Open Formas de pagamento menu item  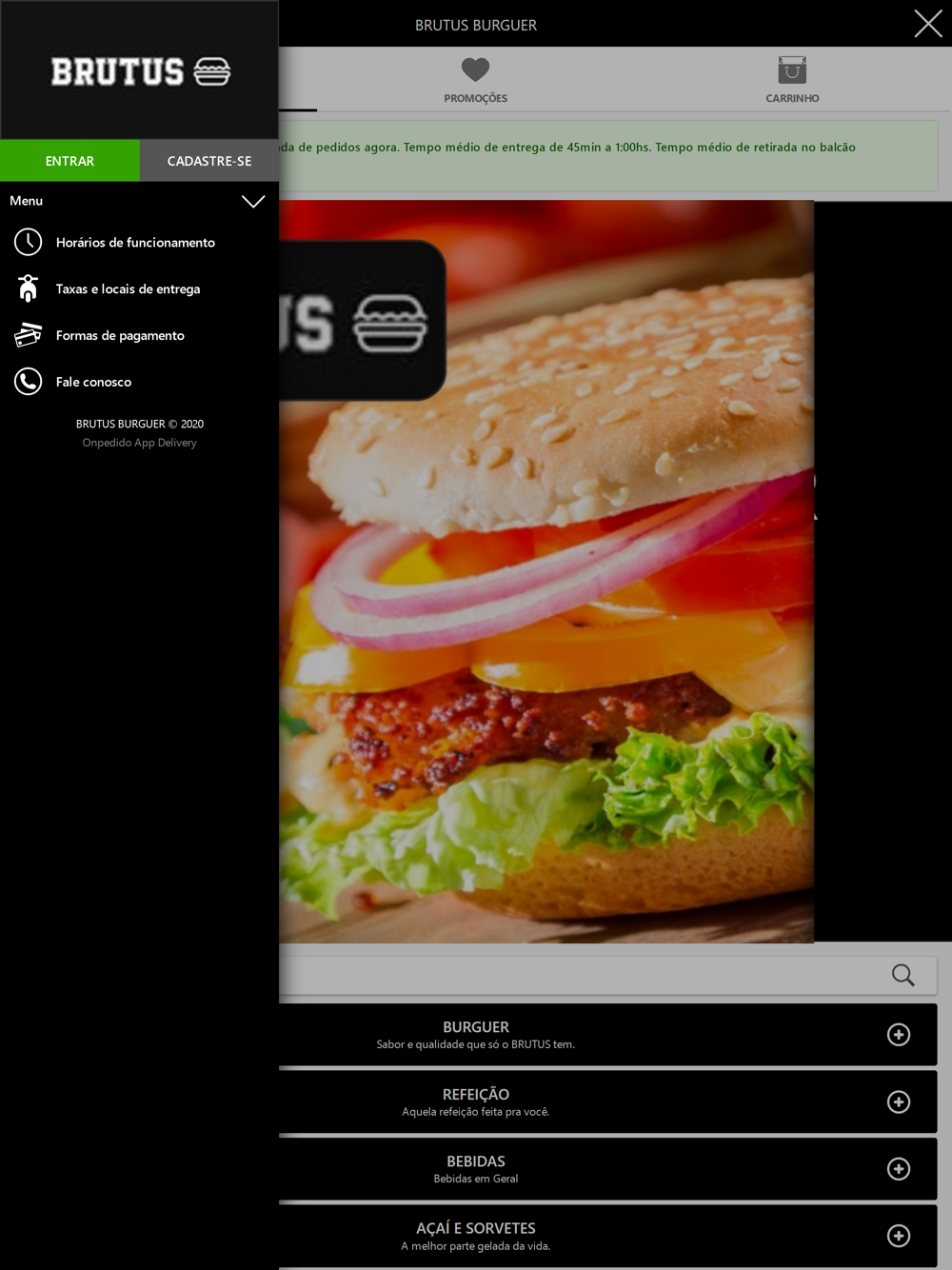click(x=140, y=335)
